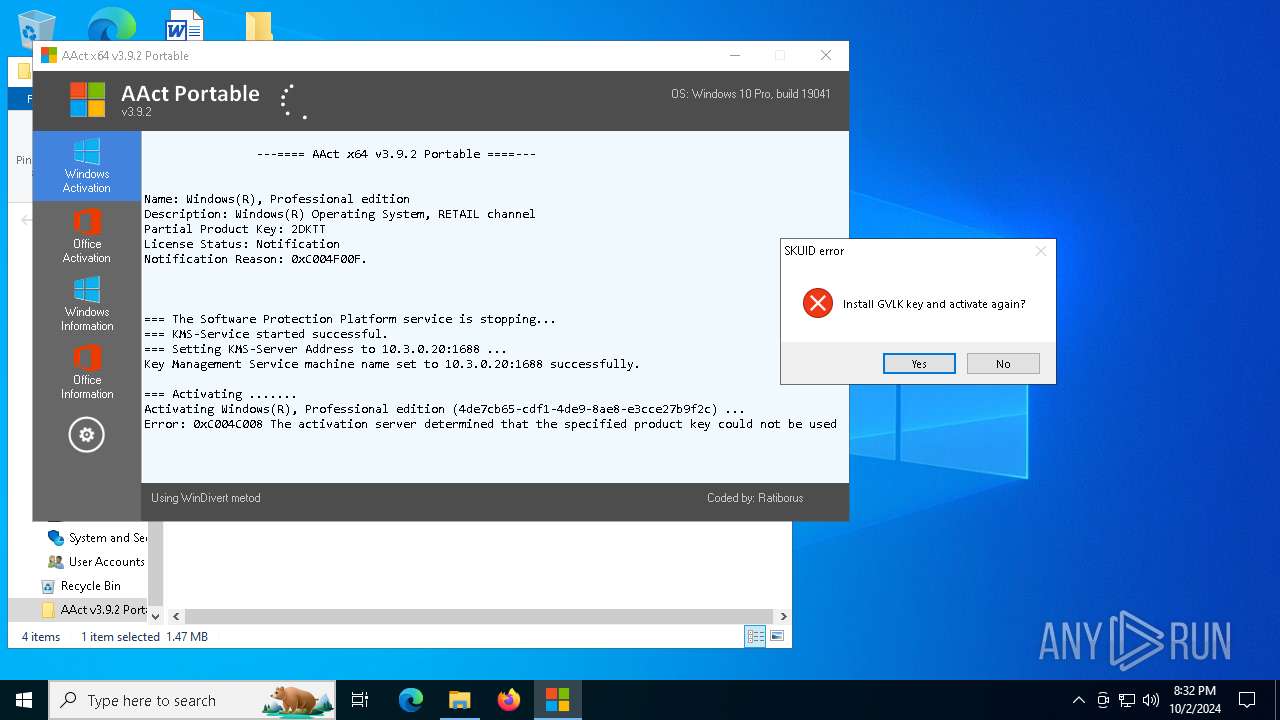Viewport: 1280px width, 720px height.
Task: Open Task View on taskbar
Action: pyautogui.click(x=360, y=700)
